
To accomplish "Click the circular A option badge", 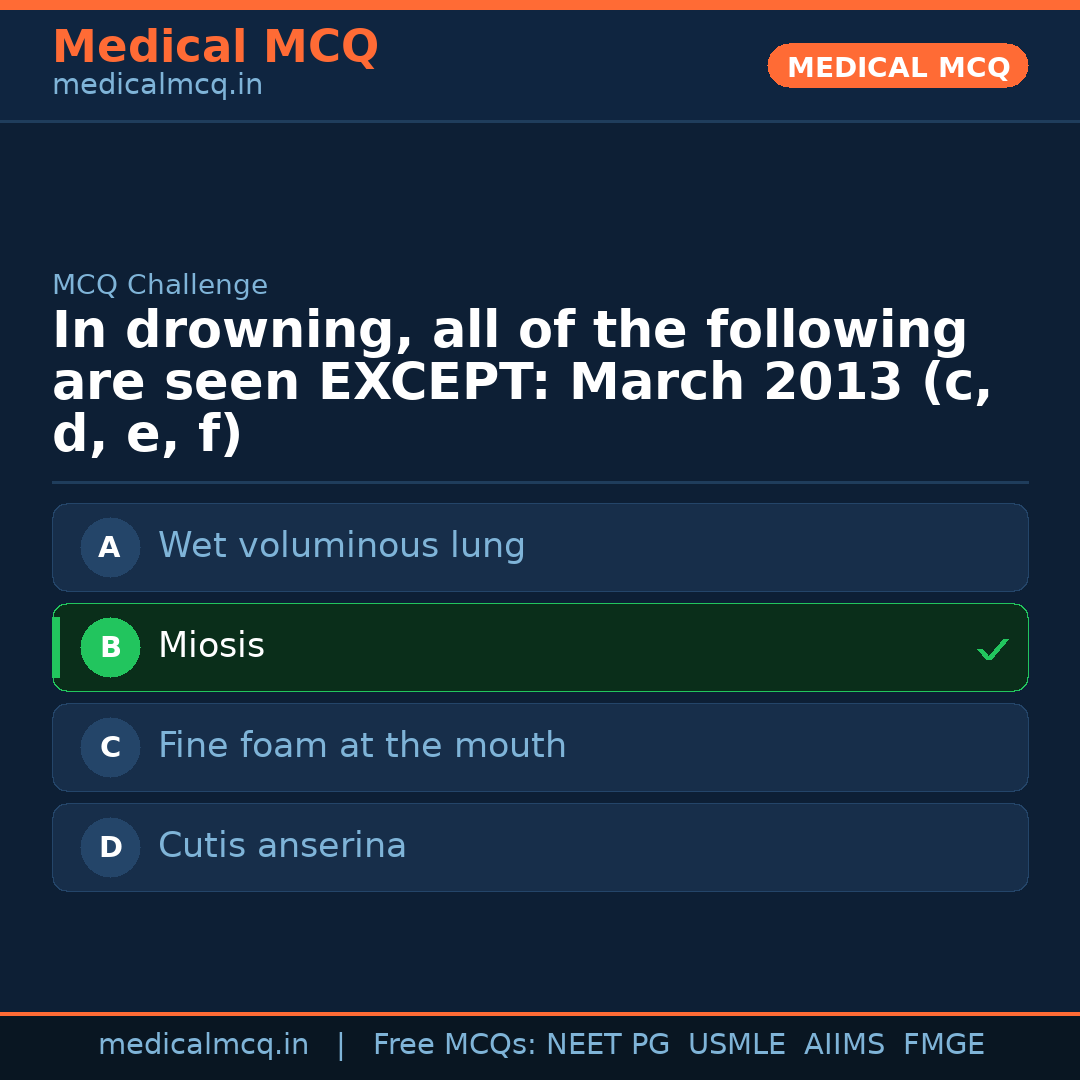I will tap(110, 547).
